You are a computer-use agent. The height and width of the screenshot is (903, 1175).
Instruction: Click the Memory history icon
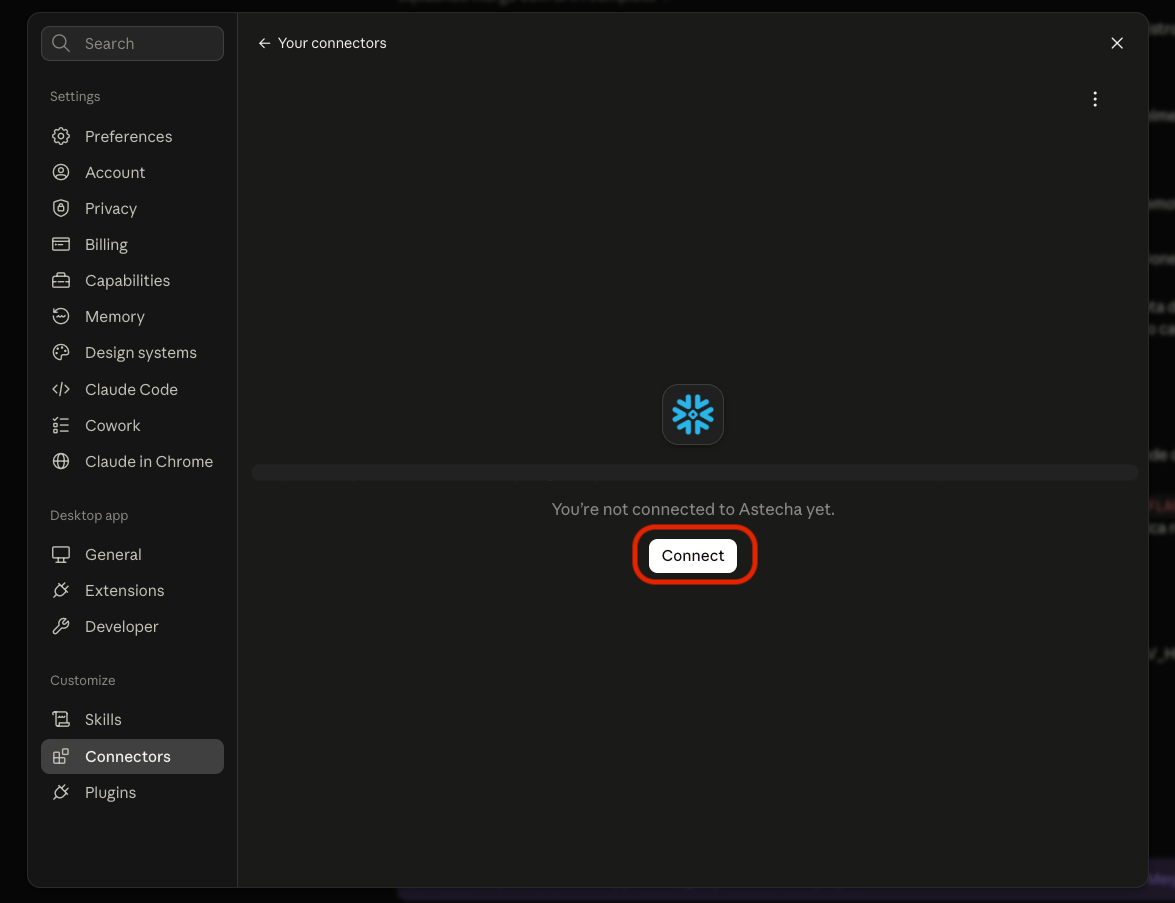pyautogui.click(x=61, y=316)
